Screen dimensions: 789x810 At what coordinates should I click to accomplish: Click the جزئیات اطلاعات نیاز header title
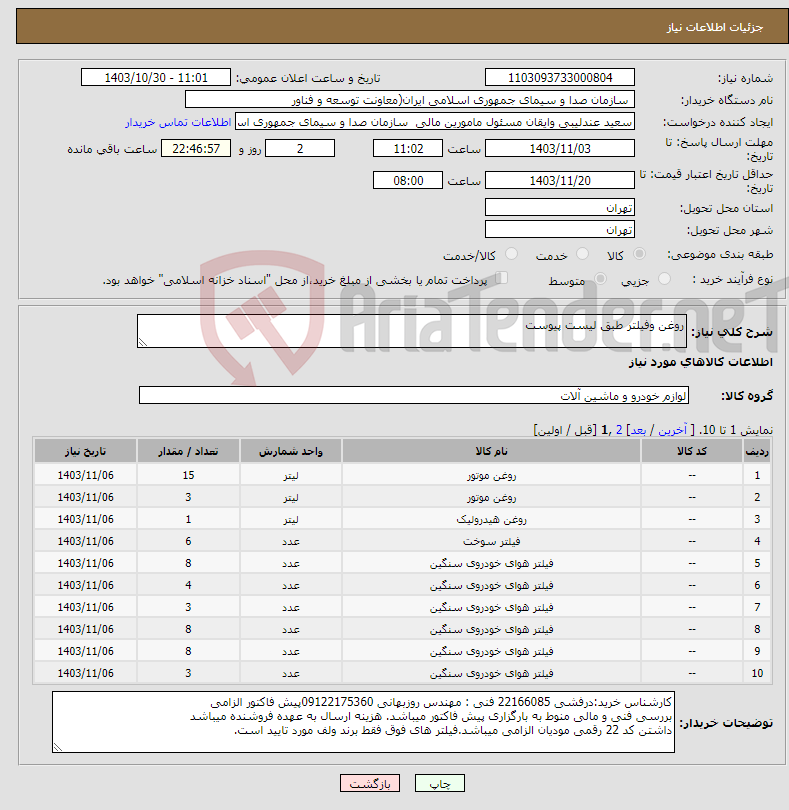(x=714, y=27)
